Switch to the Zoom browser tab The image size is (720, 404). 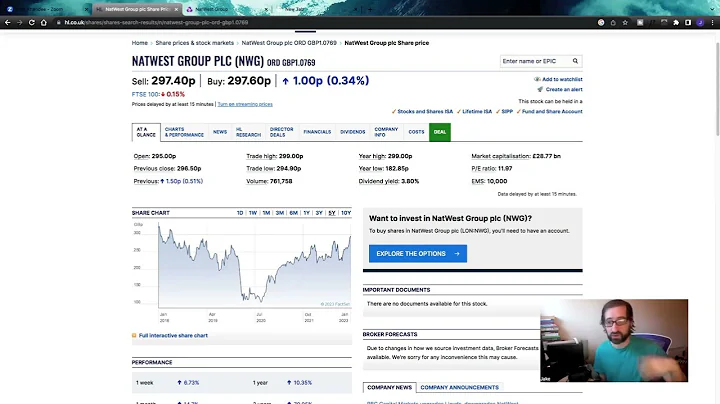pos(45,9)
